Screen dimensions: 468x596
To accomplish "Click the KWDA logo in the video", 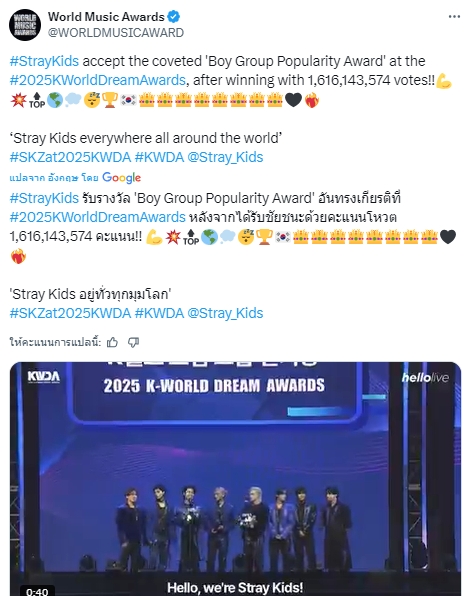I will tap(44, 377).
